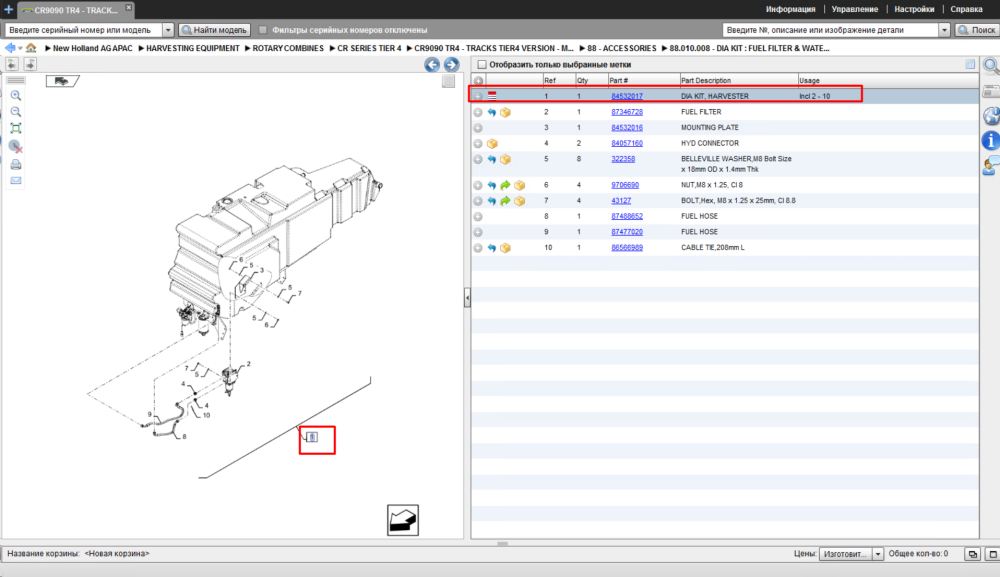The image size is (1000, 577).
Task: Click the magnifier search icon in the right sidebar
Action: click(991, 66)
